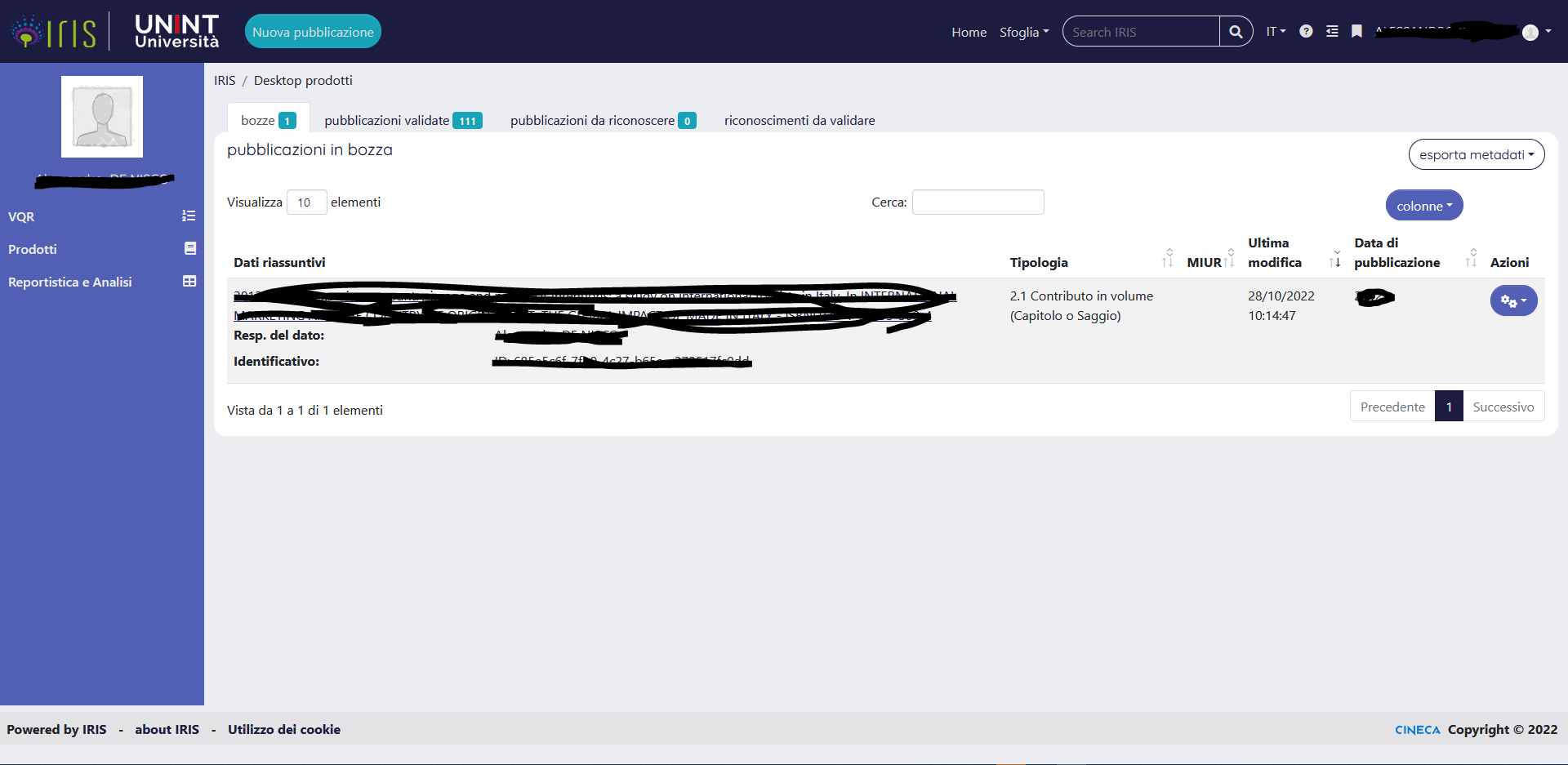The image size is (1568, 765).
Task: Click 'Vista da 1 a 1 di 1 elementi'
Action: point(305,410)
